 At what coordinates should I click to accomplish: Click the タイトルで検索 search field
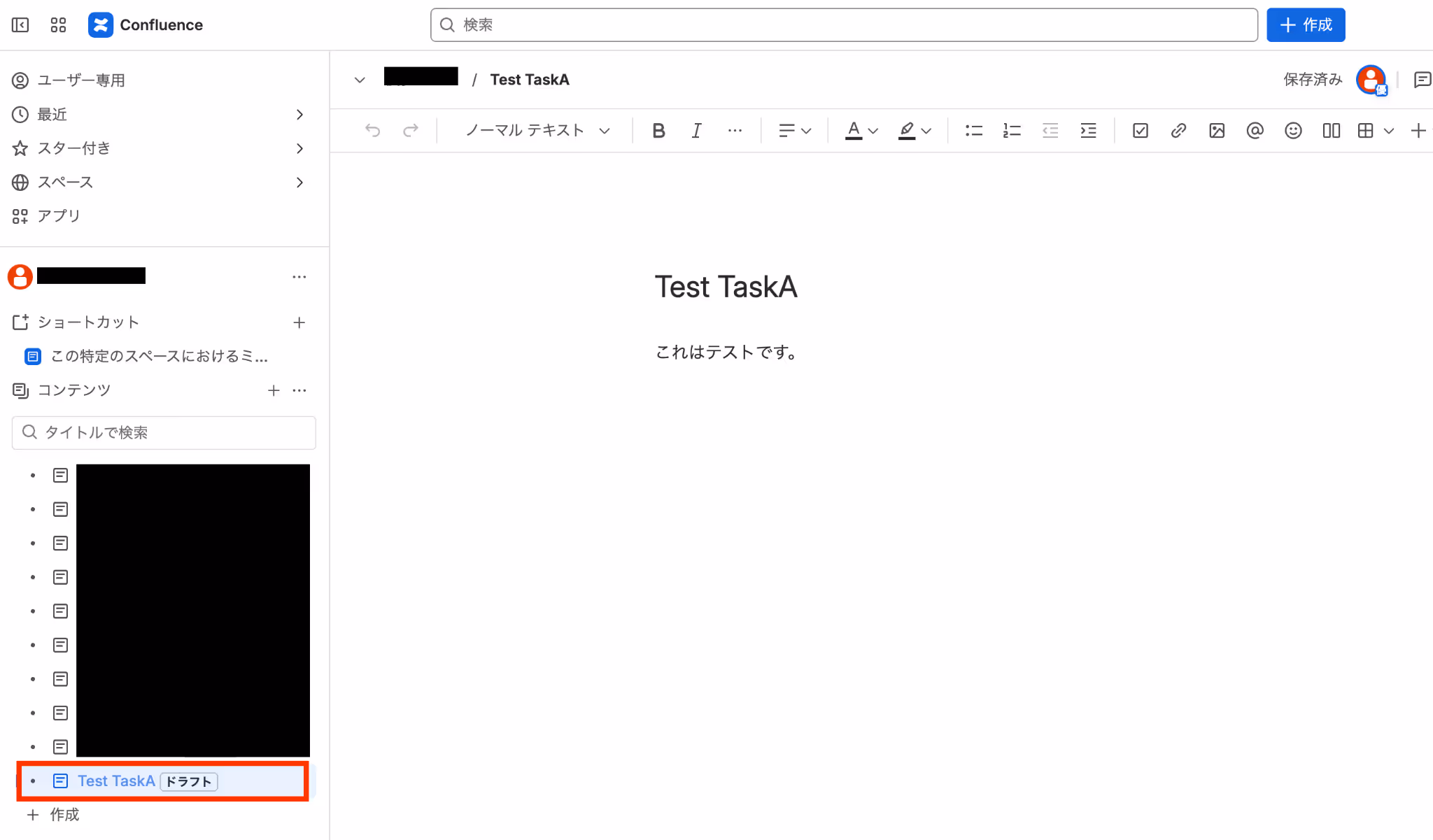pyautogui.click(x=164, y=432)
